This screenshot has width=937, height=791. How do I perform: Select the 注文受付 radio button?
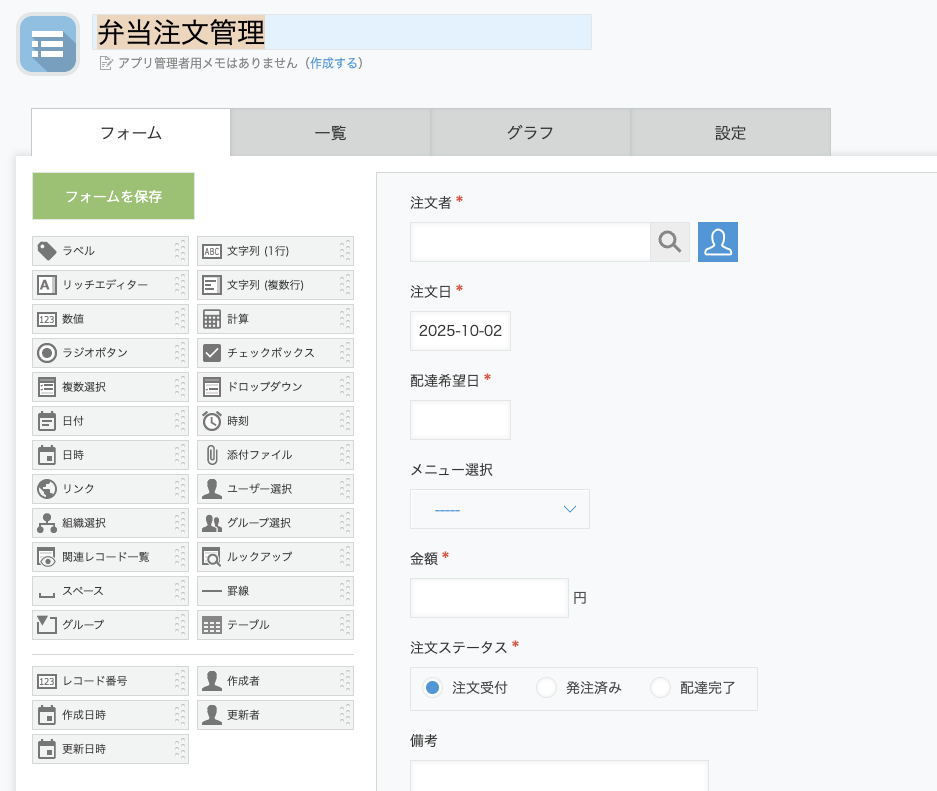pos(433,688)
